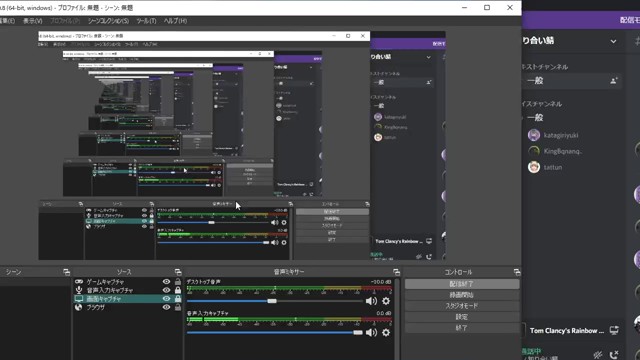Pop out the ソース dock panel
This screenshot has height=360, width=640.
click(x=178, y=272)
